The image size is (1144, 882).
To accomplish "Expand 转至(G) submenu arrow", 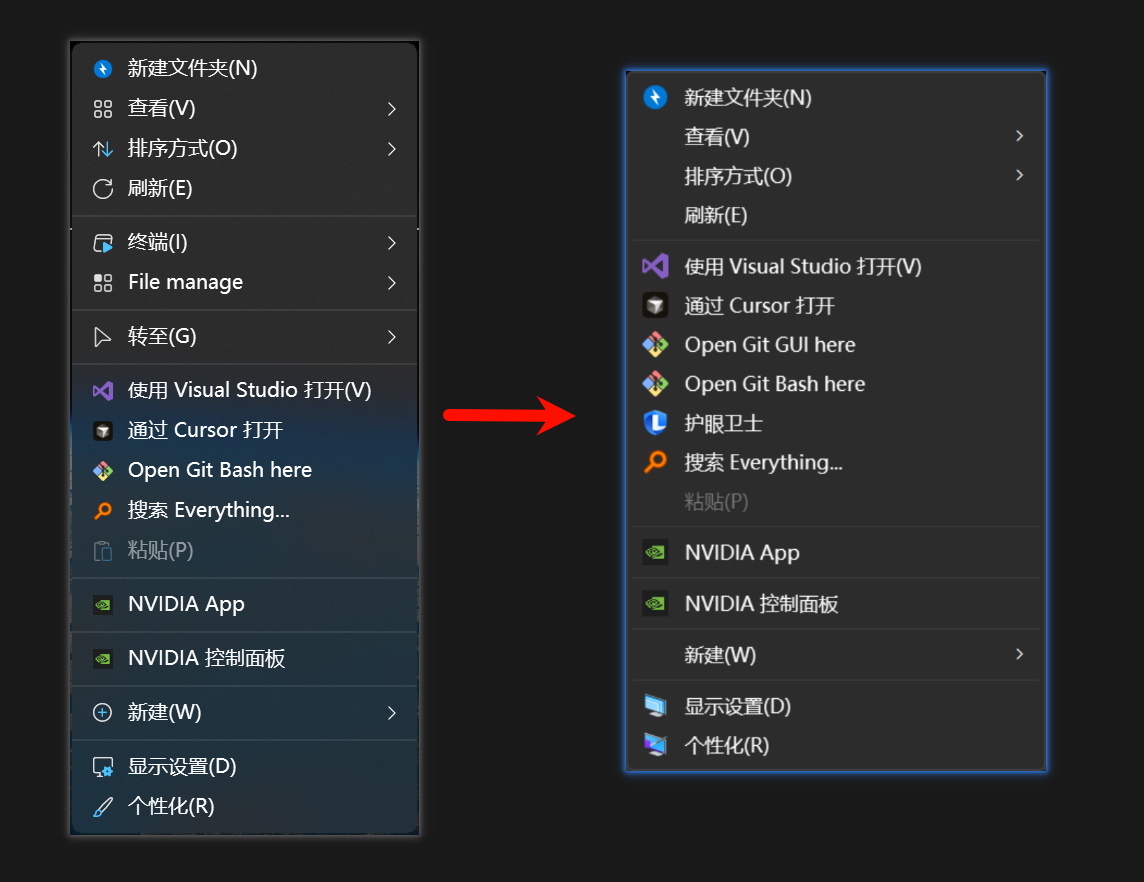I will coord(392,337).
